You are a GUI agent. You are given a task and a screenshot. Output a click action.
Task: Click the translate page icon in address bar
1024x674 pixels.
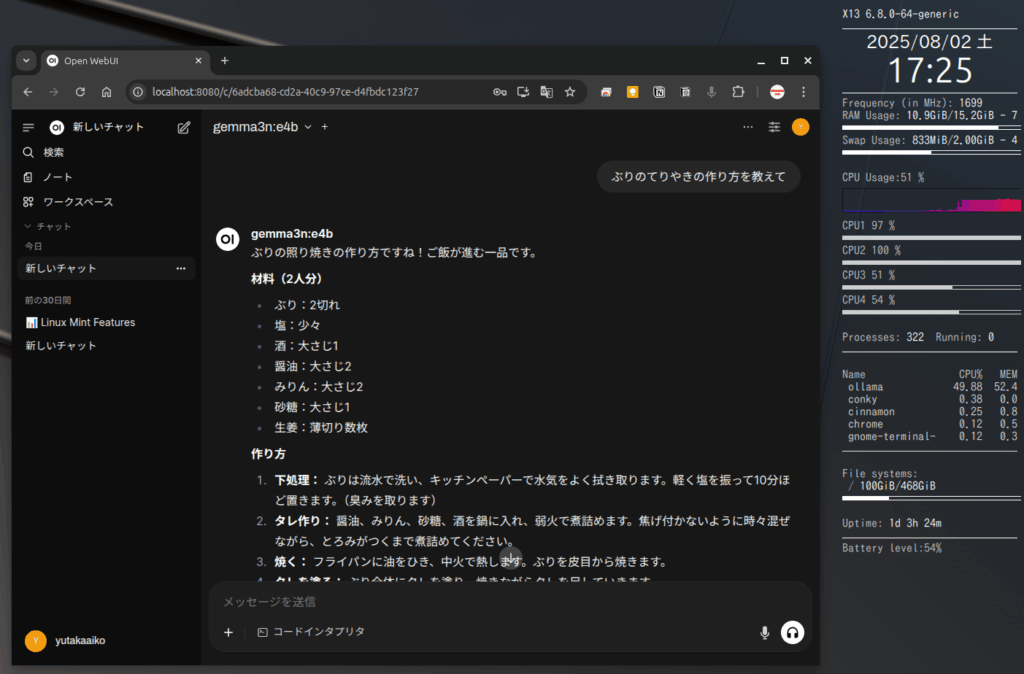point(546,92)
